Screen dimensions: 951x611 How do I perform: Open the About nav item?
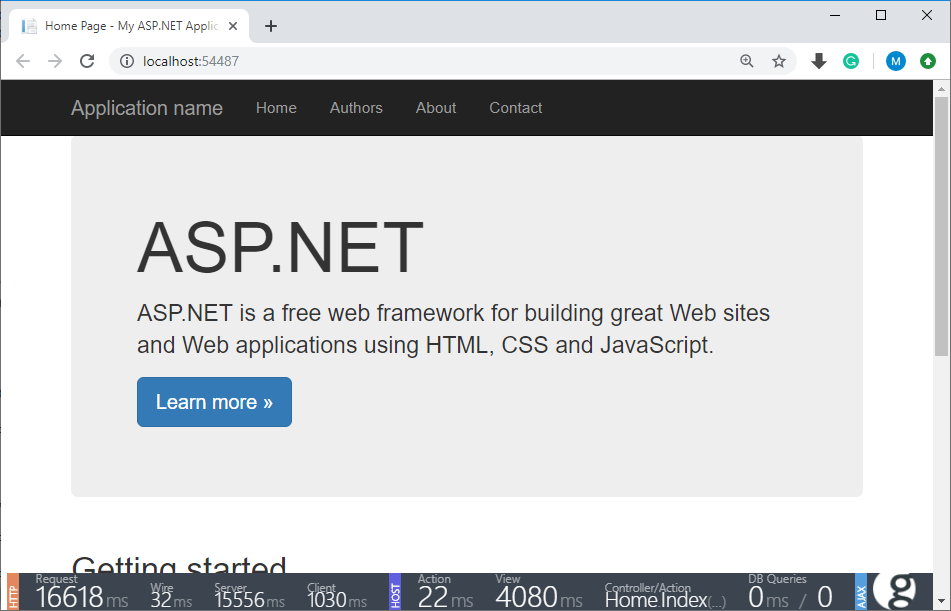click(435, 108)
